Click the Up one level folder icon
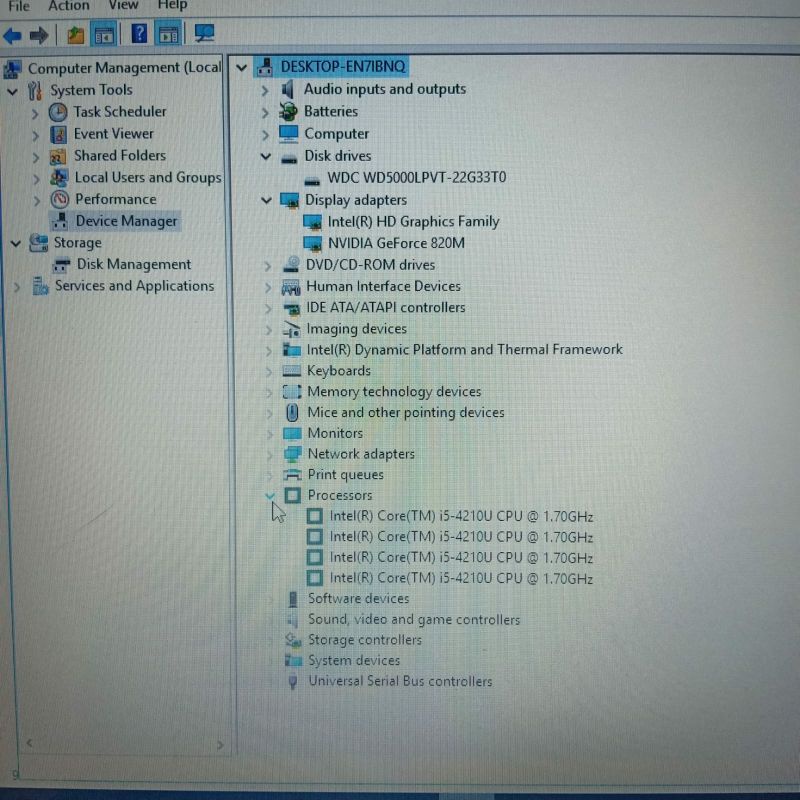 click(x=76, y=35)
